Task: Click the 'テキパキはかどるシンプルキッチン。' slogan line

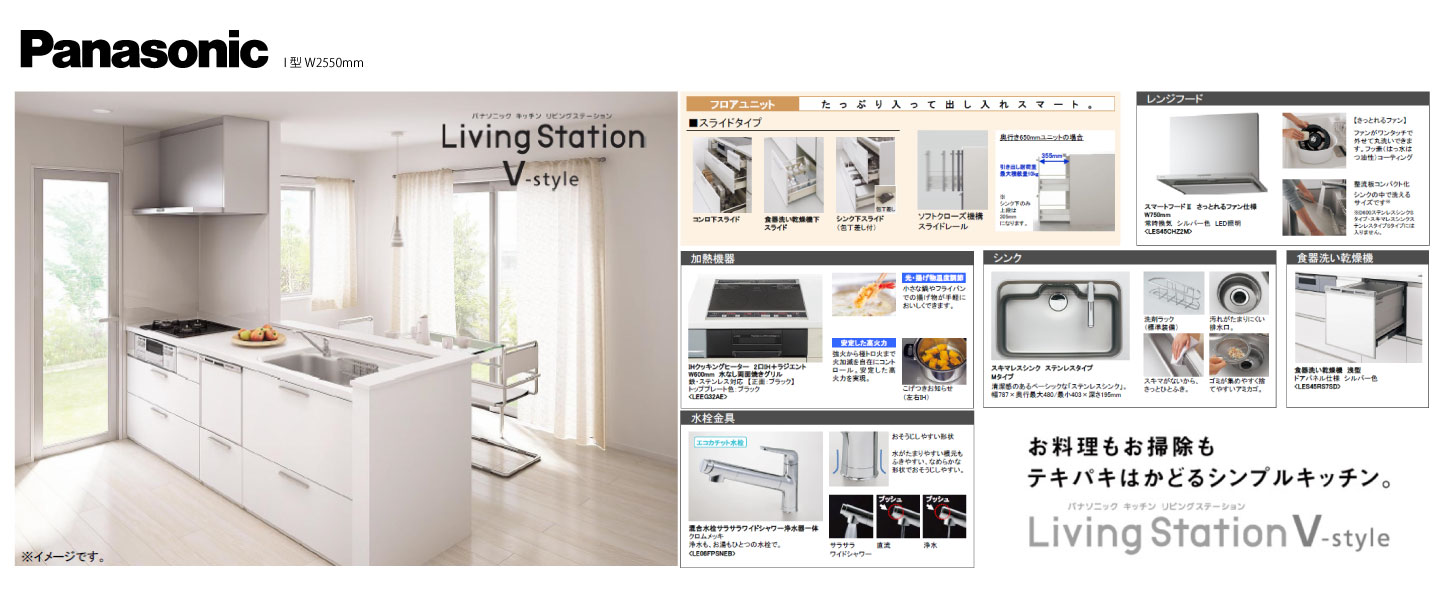Action: tap(1211, 479)
